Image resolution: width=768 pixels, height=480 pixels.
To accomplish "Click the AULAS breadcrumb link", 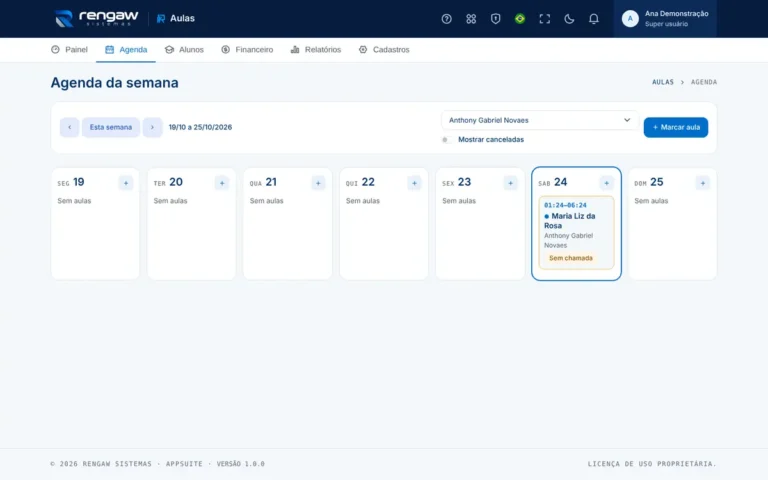I will [663, 82].
